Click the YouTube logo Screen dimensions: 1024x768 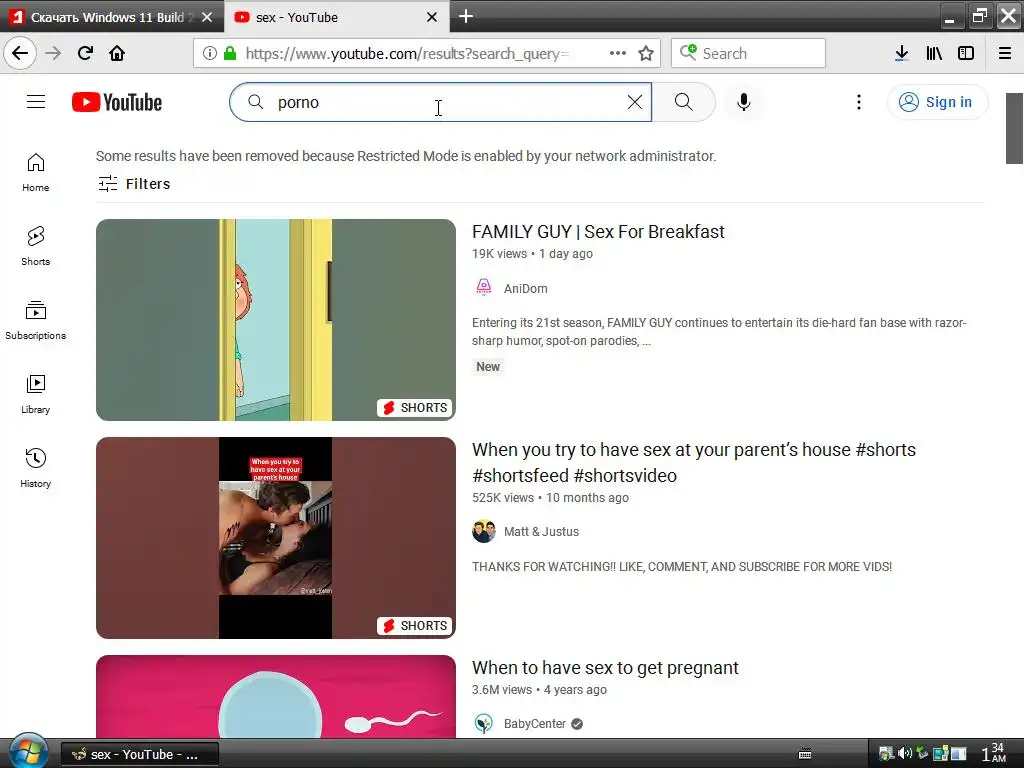click(117, 103)
